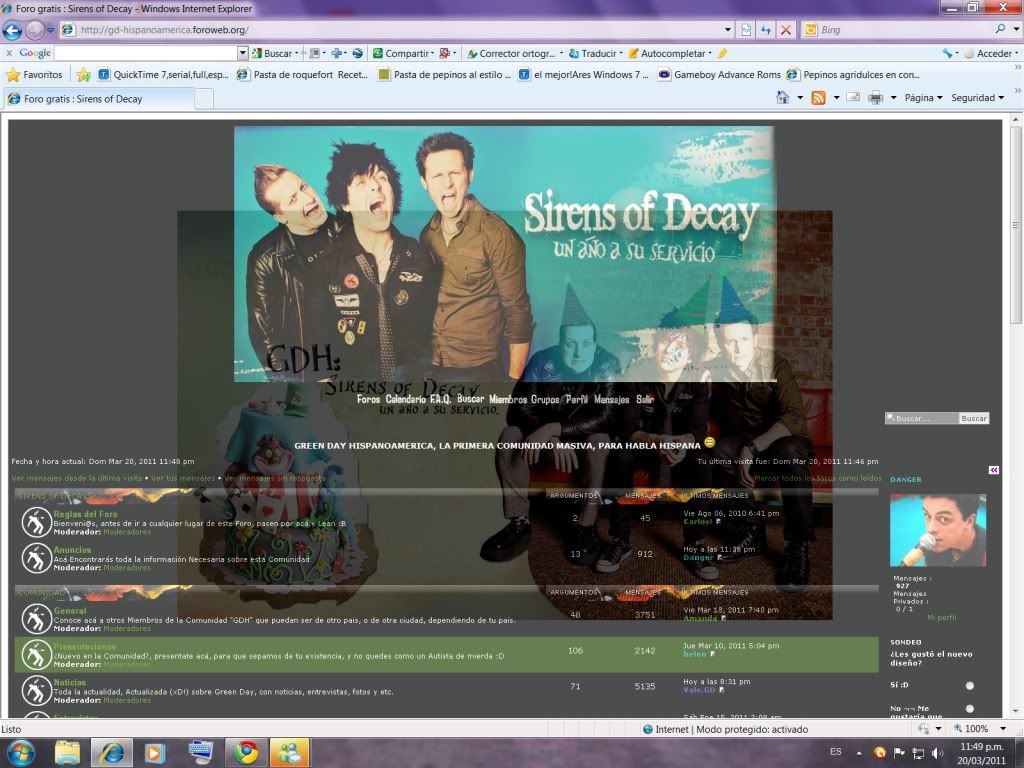1024x768 pixels.
Task: Open the Windows Start orb
Action: [x=20, y=752]
